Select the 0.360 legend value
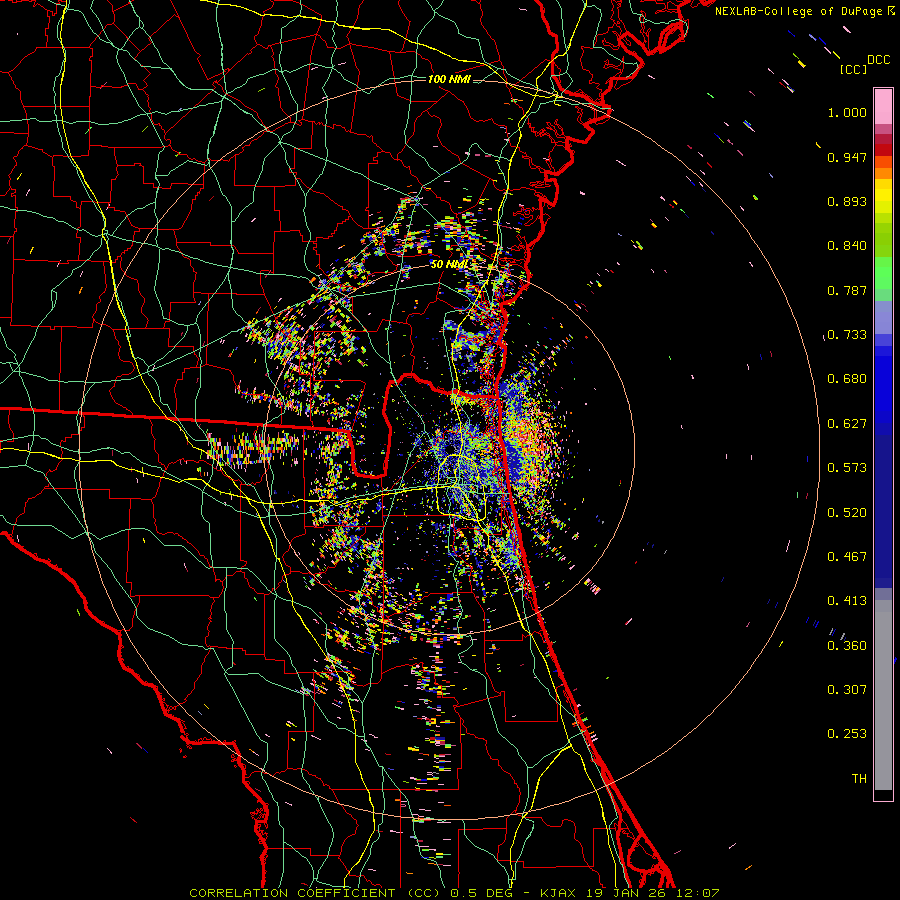The width and height of the screenshot is (900, 900). (x=847, y=646)
